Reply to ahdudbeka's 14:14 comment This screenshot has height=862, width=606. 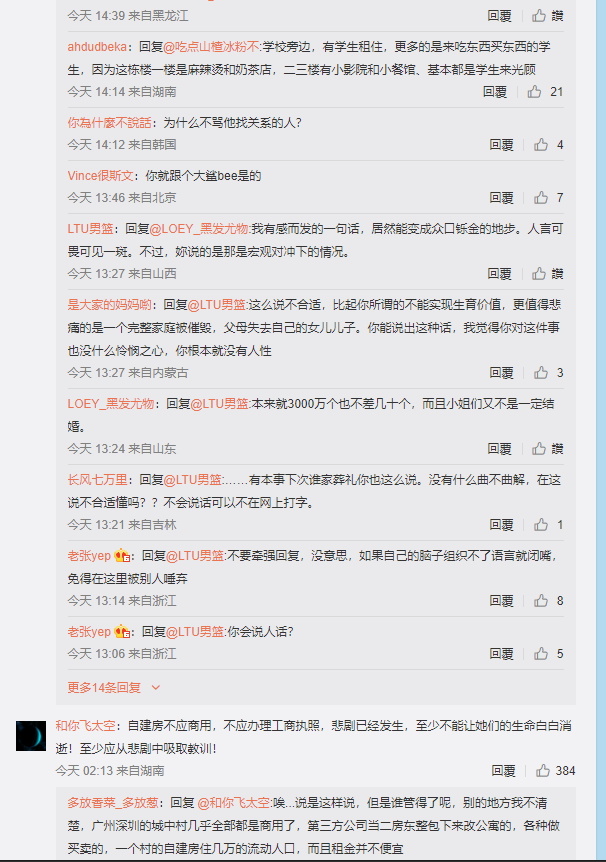[495, 92]
